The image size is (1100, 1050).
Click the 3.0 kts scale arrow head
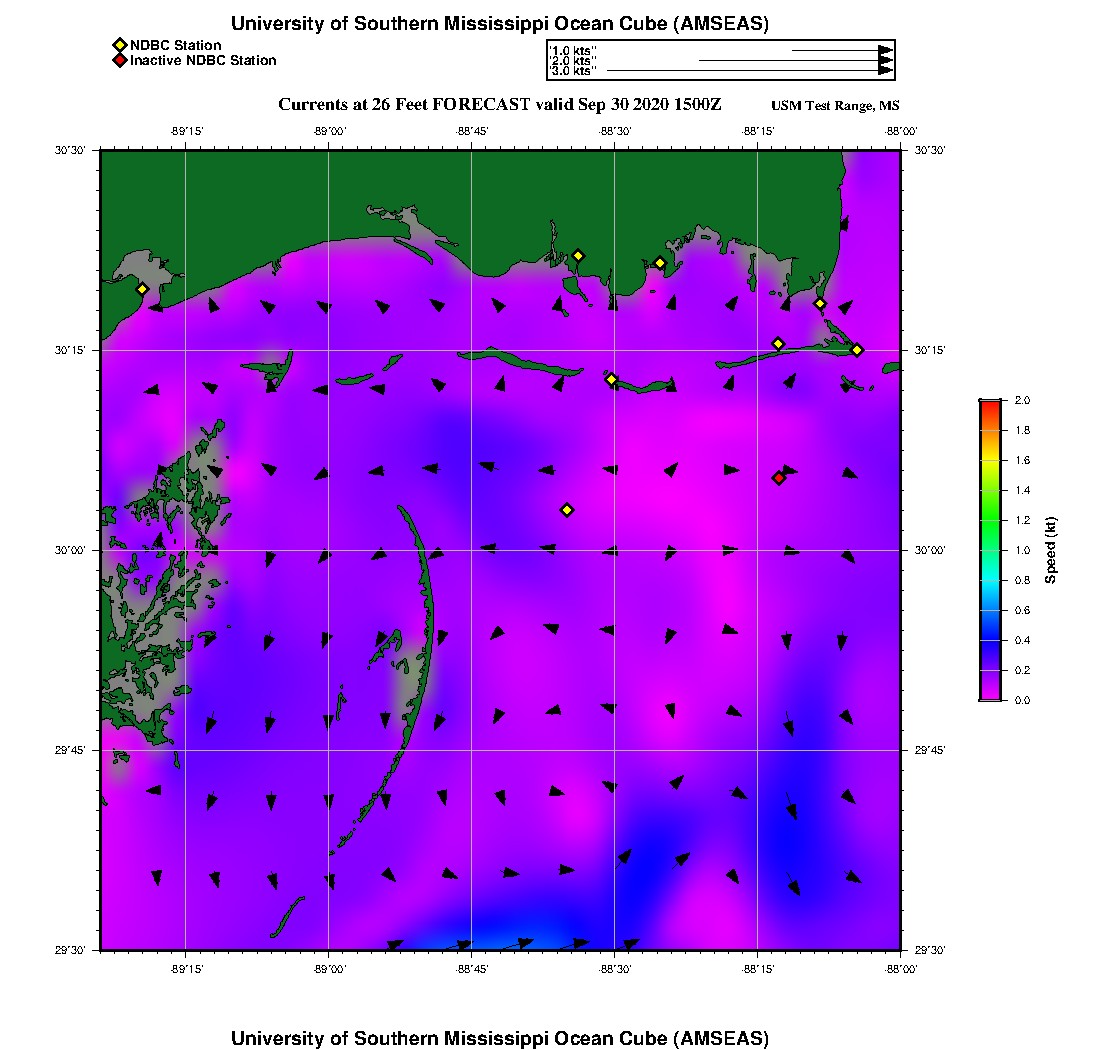(885, 71)
